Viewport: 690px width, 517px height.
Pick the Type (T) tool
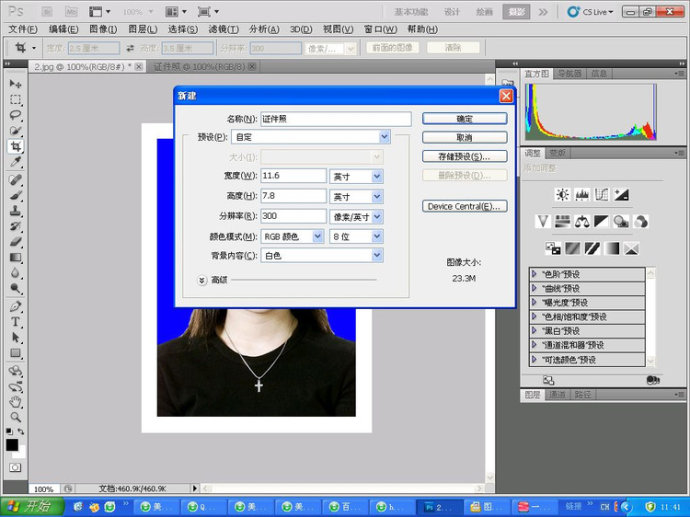click(x=15, y=322)
